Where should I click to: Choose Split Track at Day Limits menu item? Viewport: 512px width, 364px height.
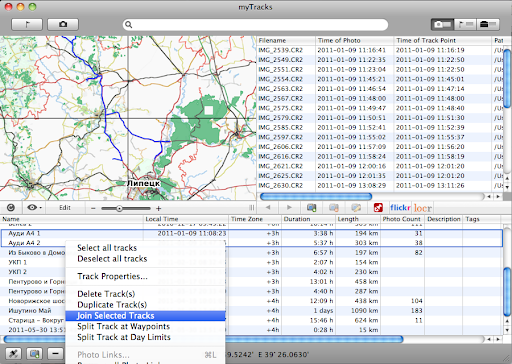tap(124, 337)
